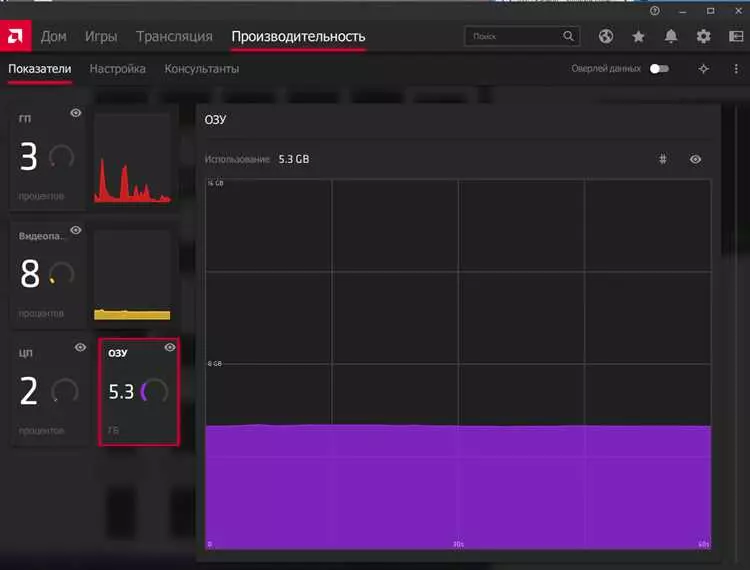750x570 pixels.
Task: Click the Оверлей данных label
Action: [606, 69]
